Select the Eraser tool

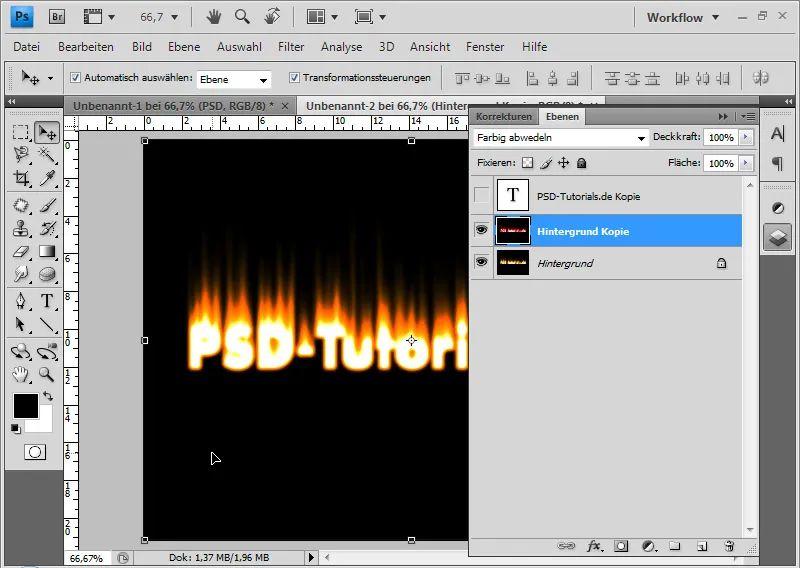(x=20, y=252)
